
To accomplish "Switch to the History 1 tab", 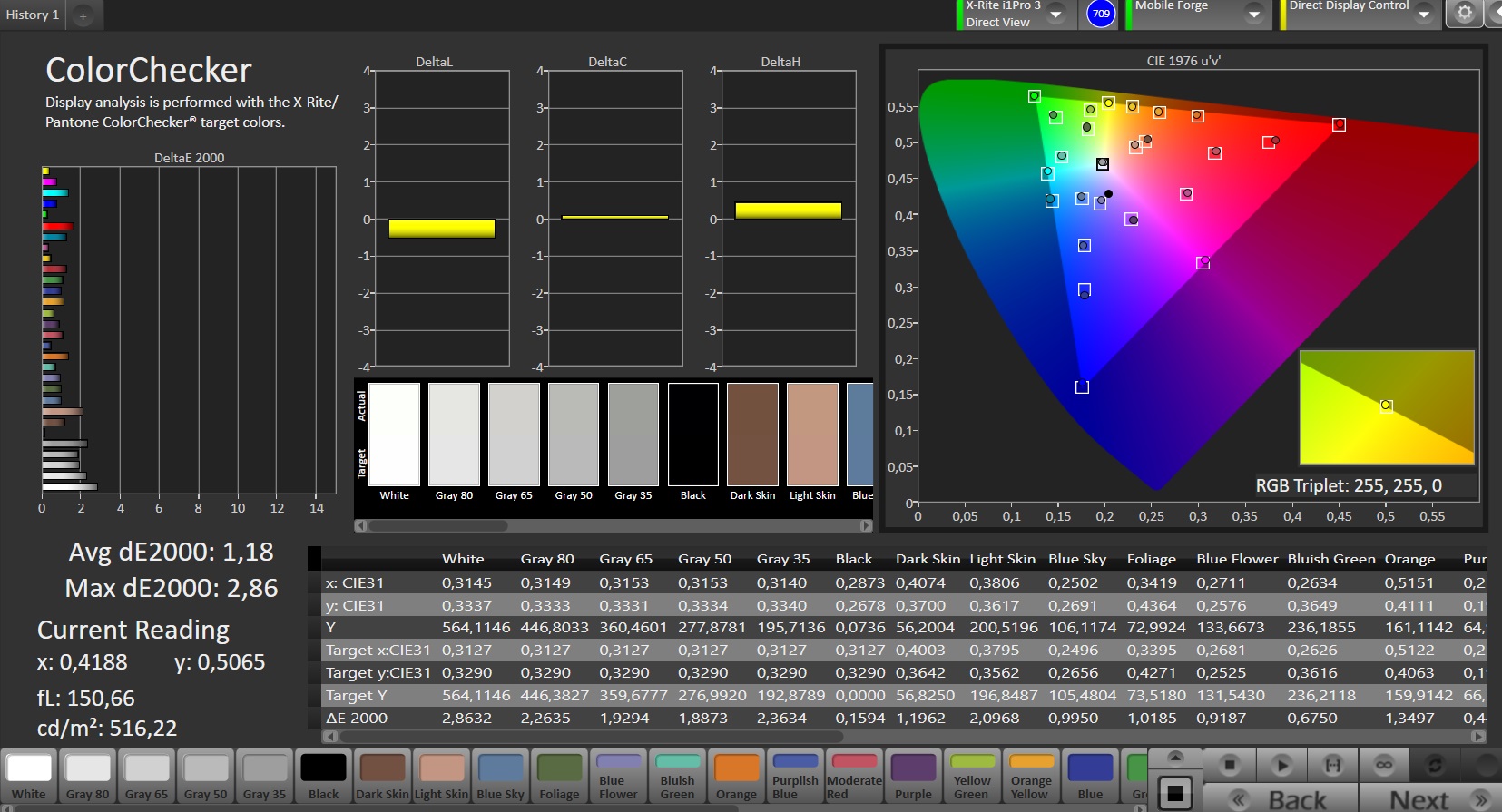I will [32, 15].
